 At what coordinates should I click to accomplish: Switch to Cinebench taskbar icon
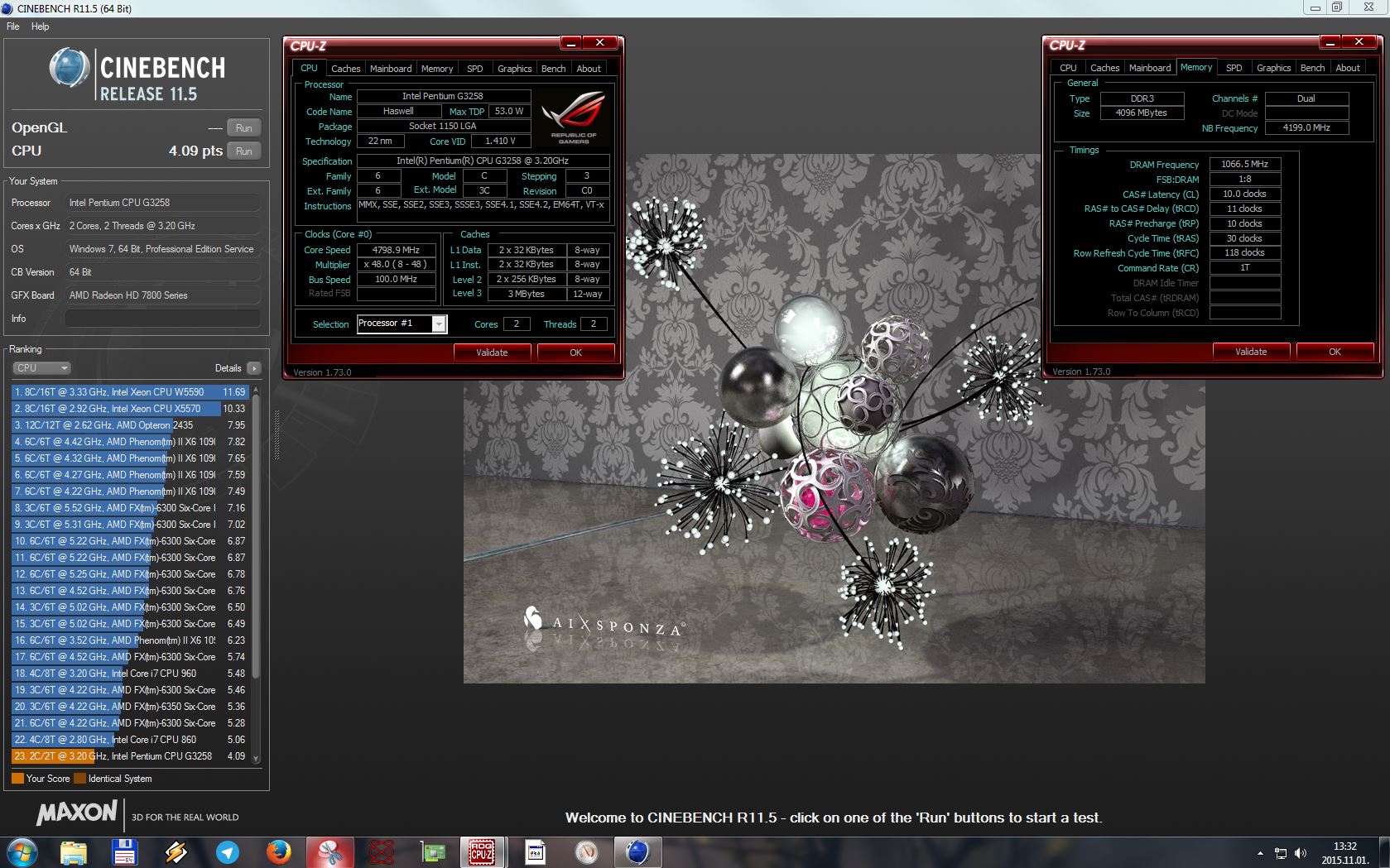tap(637, 851)
